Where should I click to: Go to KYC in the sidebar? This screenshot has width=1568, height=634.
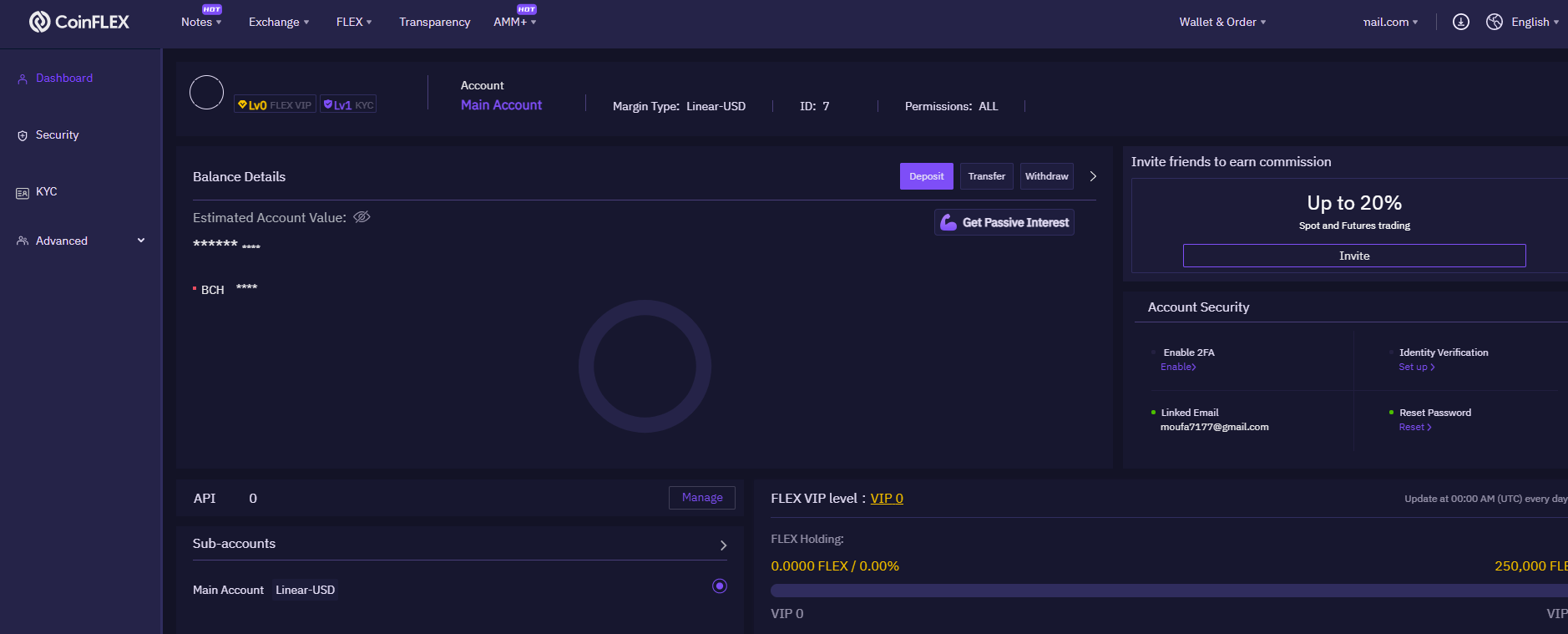(x=47, y=191)
